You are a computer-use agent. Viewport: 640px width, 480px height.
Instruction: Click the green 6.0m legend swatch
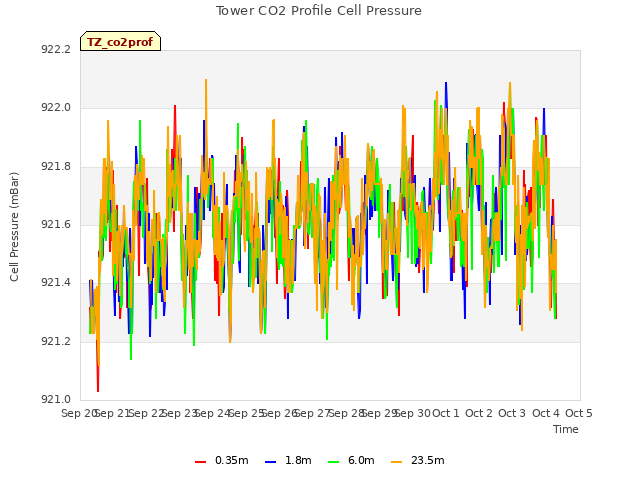coord(333,462)
